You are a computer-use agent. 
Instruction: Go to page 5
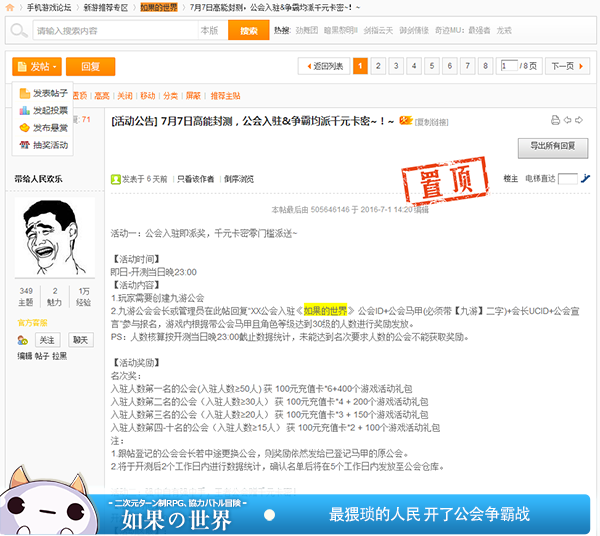(432, 66)
